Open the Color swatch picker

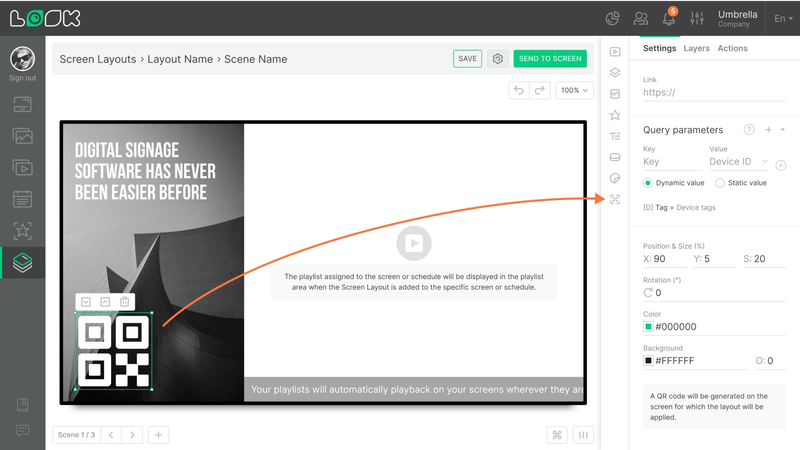tap(648, 327)
